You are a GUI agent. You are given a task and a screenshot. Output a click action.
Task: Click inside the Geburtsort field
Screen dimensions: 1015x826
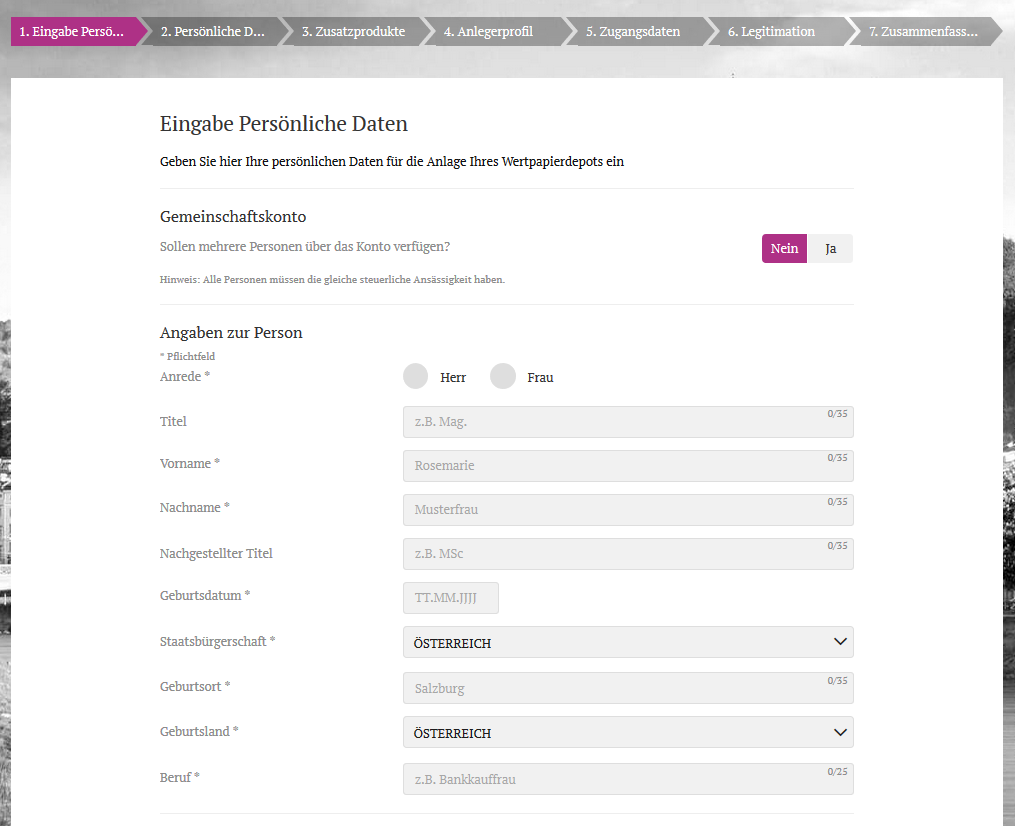click(627, 687)
